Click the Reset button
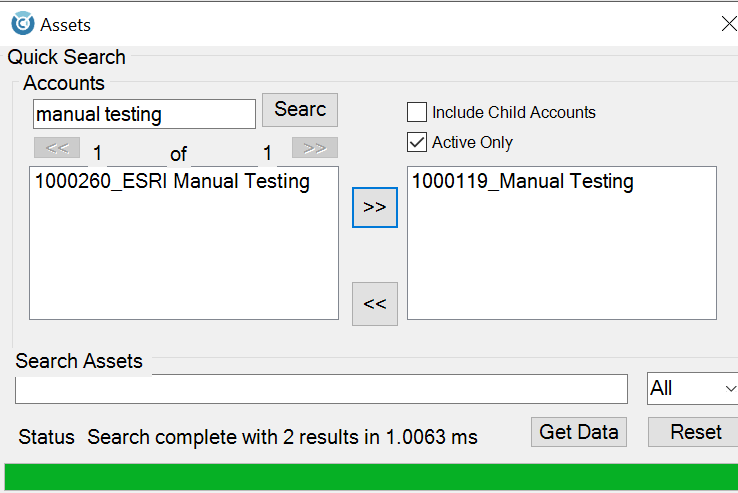The height and width of the screenshot is (493, 738). (695, 432)
